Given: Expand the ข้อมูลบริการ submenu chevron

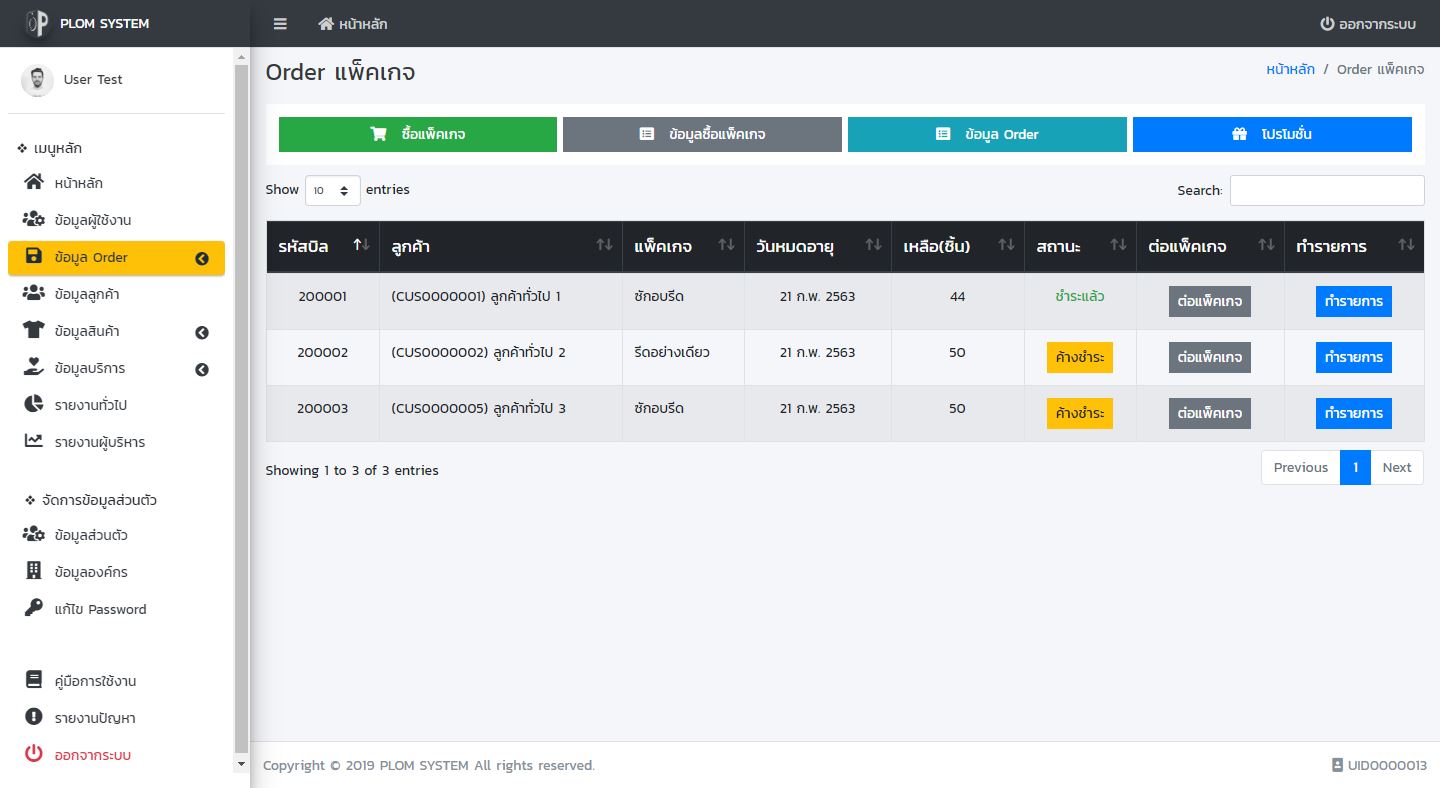Looking at the screenshot, I should click(201, 369).
